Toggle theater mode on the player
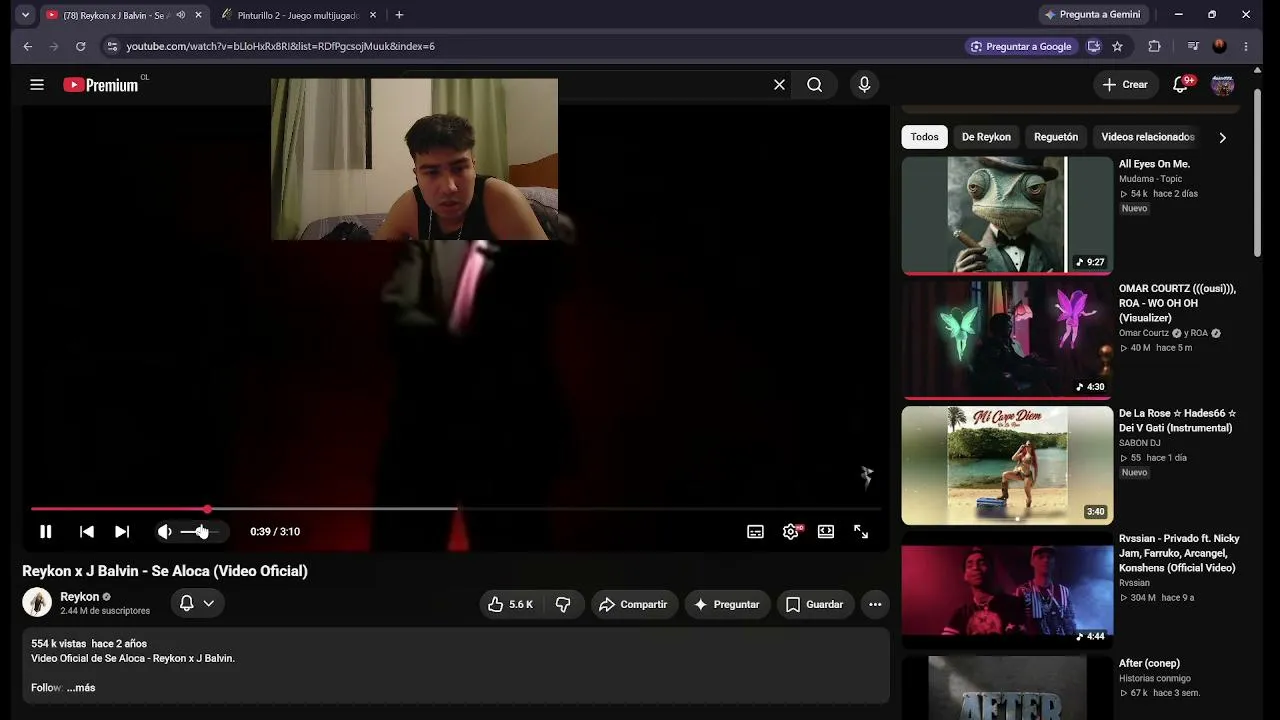Screen dimensions: 1280x720 826,532
